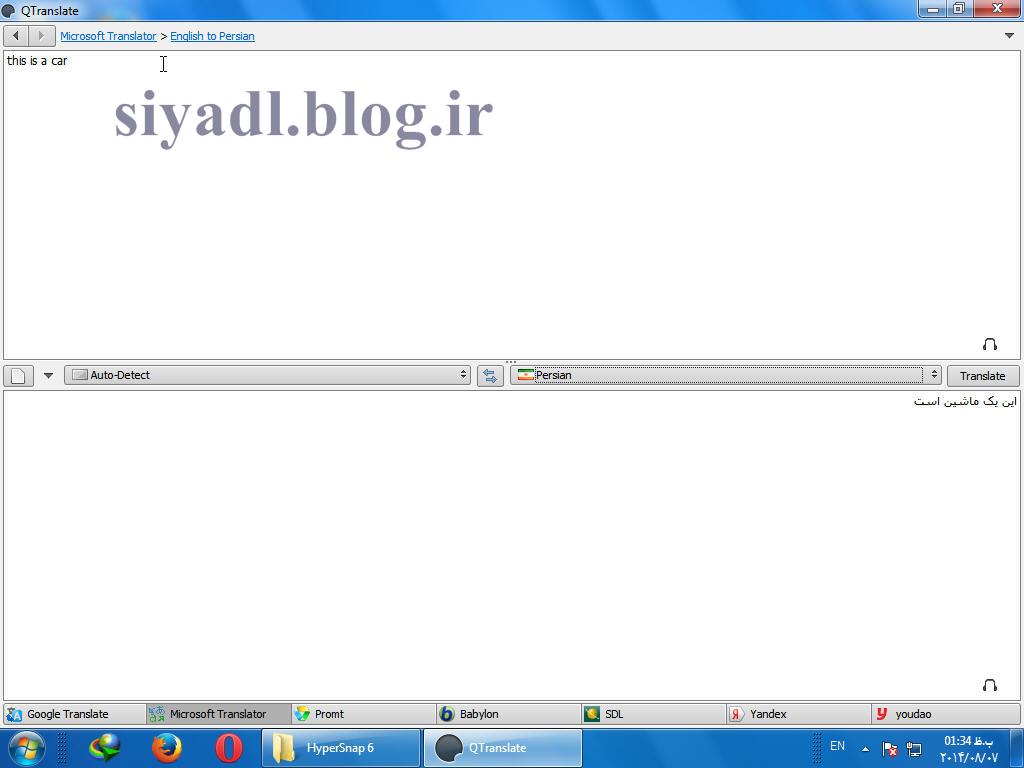Viewport: 1024px width, 768px height.
Task: Switch to the youdao service tab
Action: pos(945,714)
